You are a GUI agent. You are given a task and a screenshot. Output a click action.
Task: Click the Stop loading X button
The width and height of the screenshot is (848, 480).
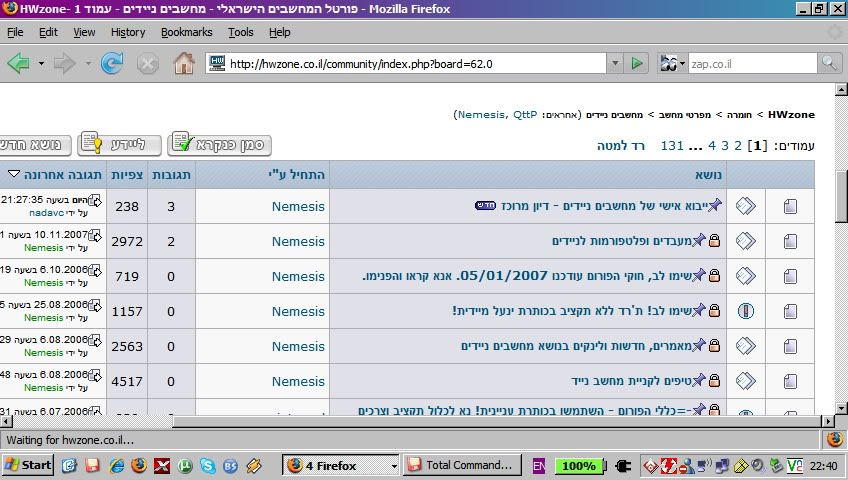tap(147, 64)
